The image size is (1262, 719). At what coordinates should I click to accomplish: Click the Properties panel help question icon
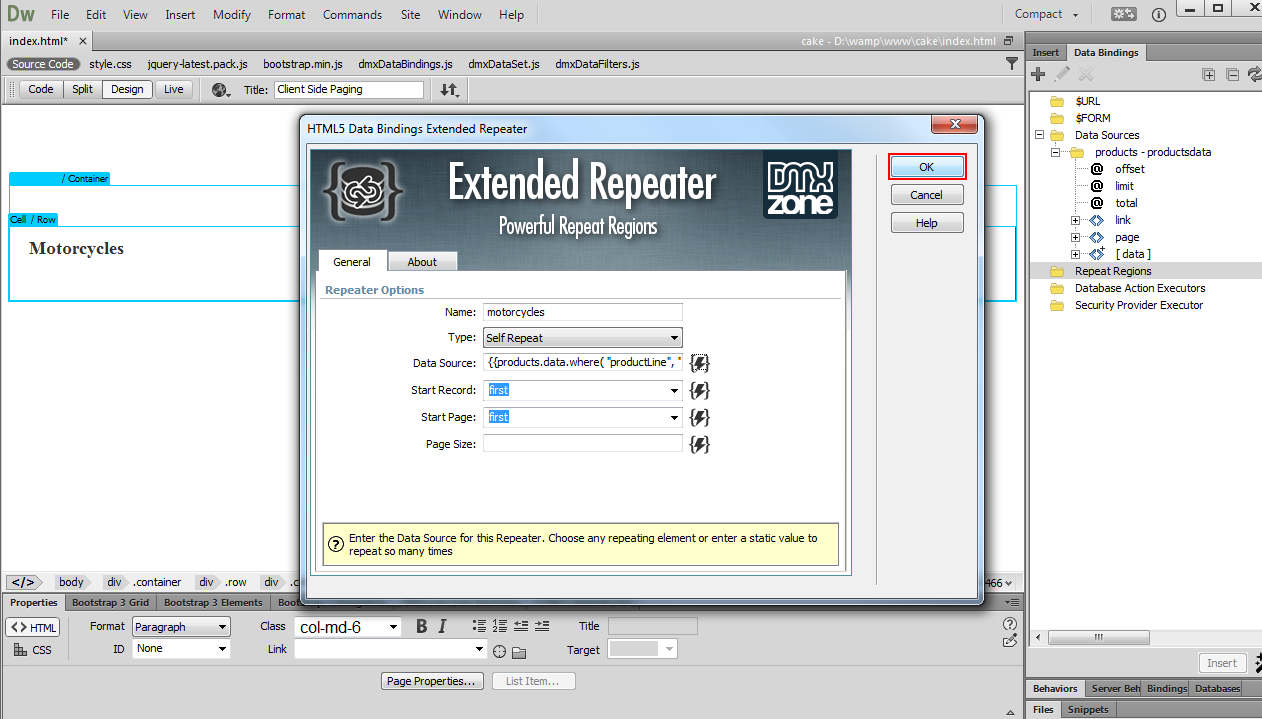1010,624
